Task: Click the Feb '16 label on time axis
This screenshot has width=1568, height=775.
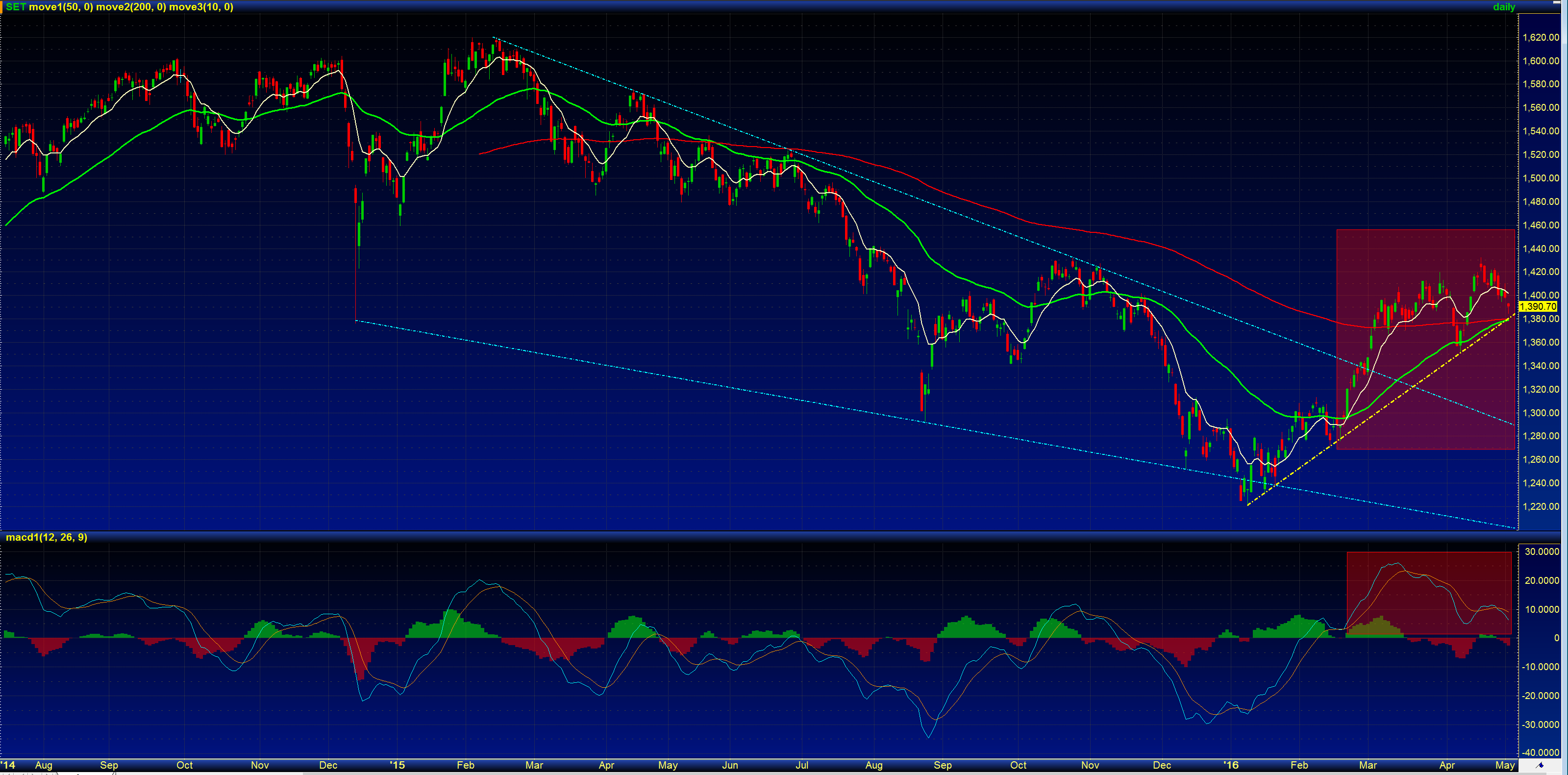Action: pyautogui.click(x=1299, y=765)
